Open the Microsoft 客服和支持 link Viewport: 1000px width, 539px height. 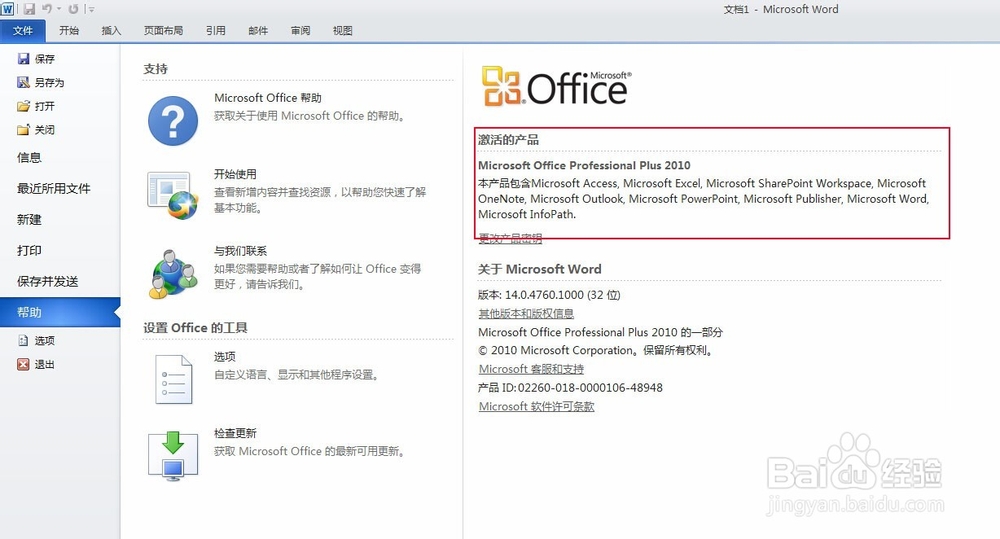coord(531,369)
